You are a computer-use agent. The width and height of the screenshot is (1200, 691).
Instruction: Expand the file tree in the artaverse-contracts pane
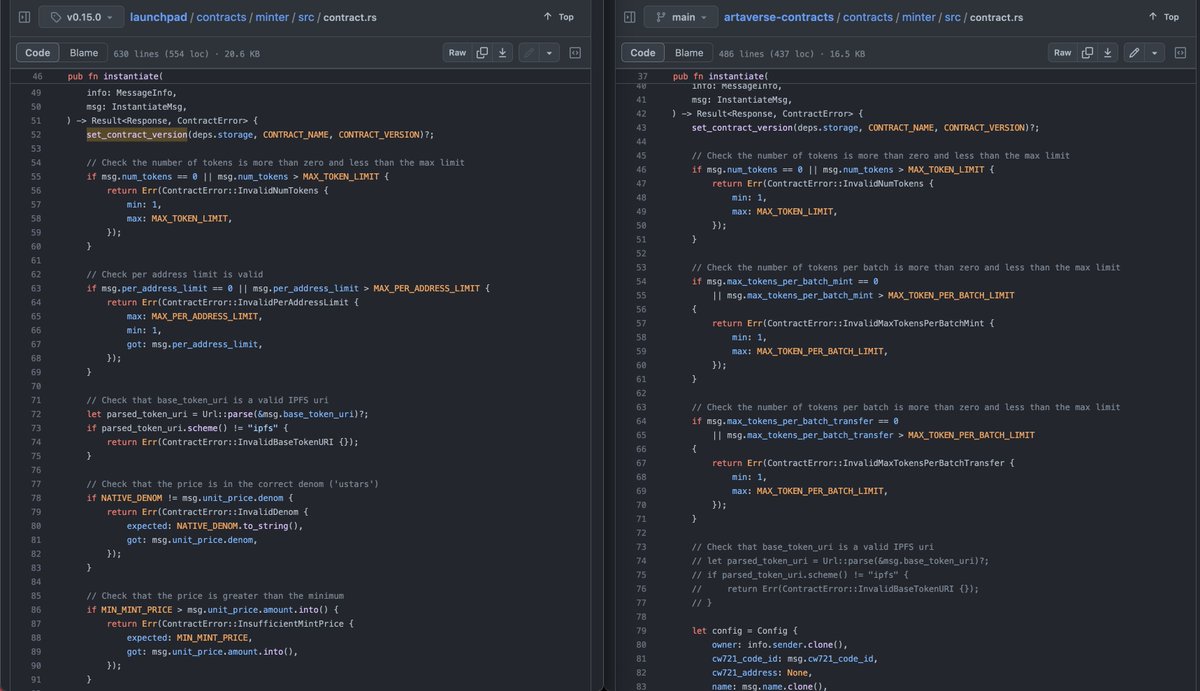pos(629,17)
